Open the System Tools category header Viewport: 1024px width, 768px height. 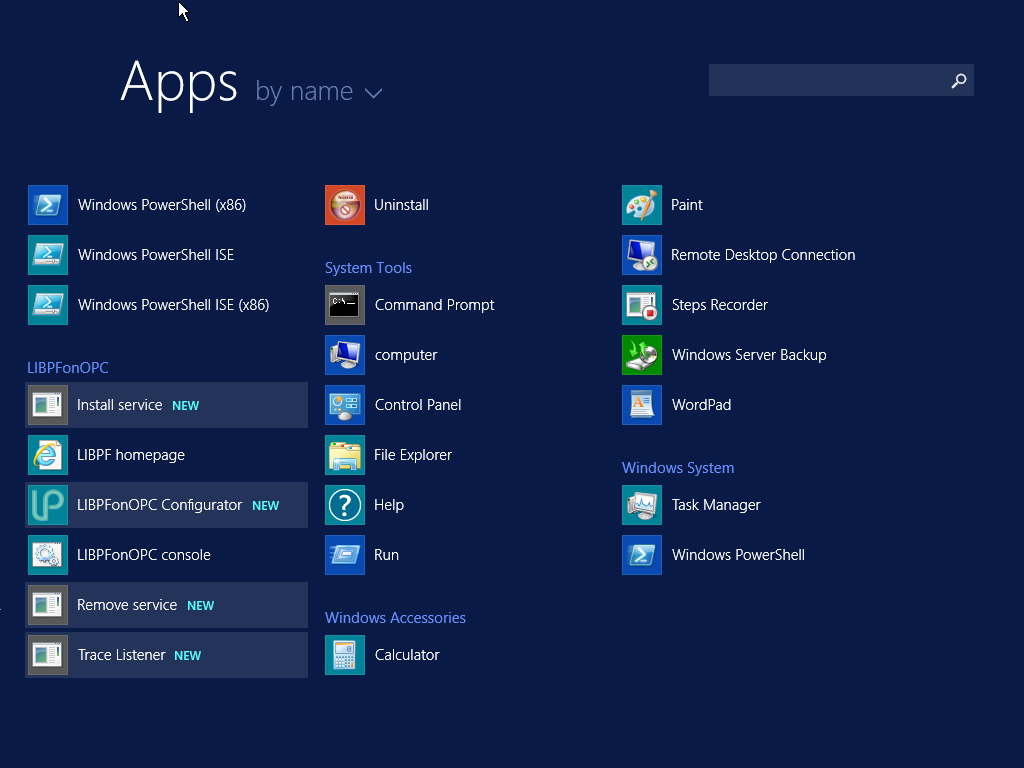point(368,268)
